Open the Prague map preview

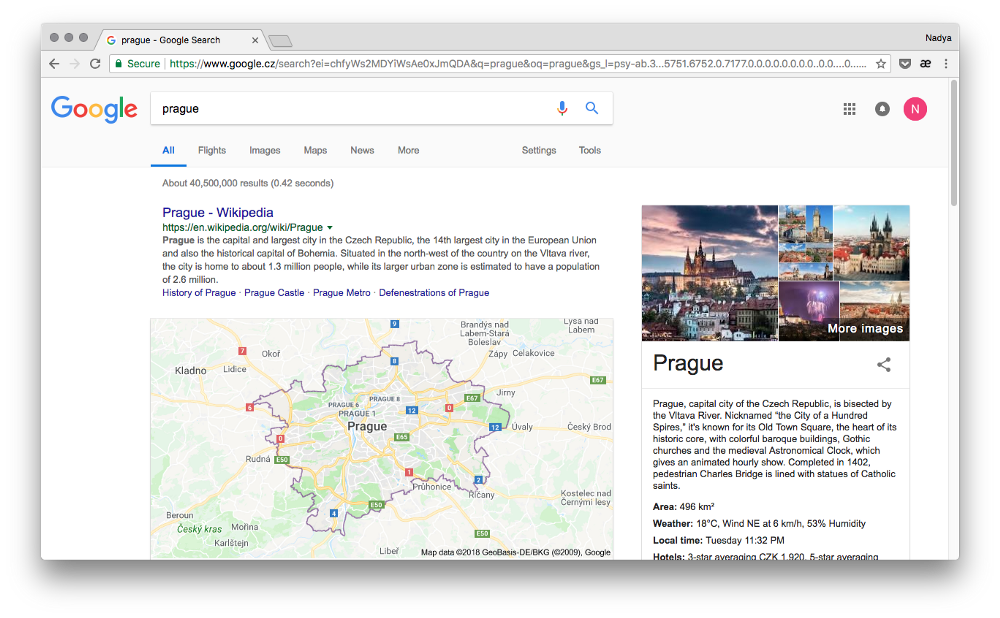point(382,439)
